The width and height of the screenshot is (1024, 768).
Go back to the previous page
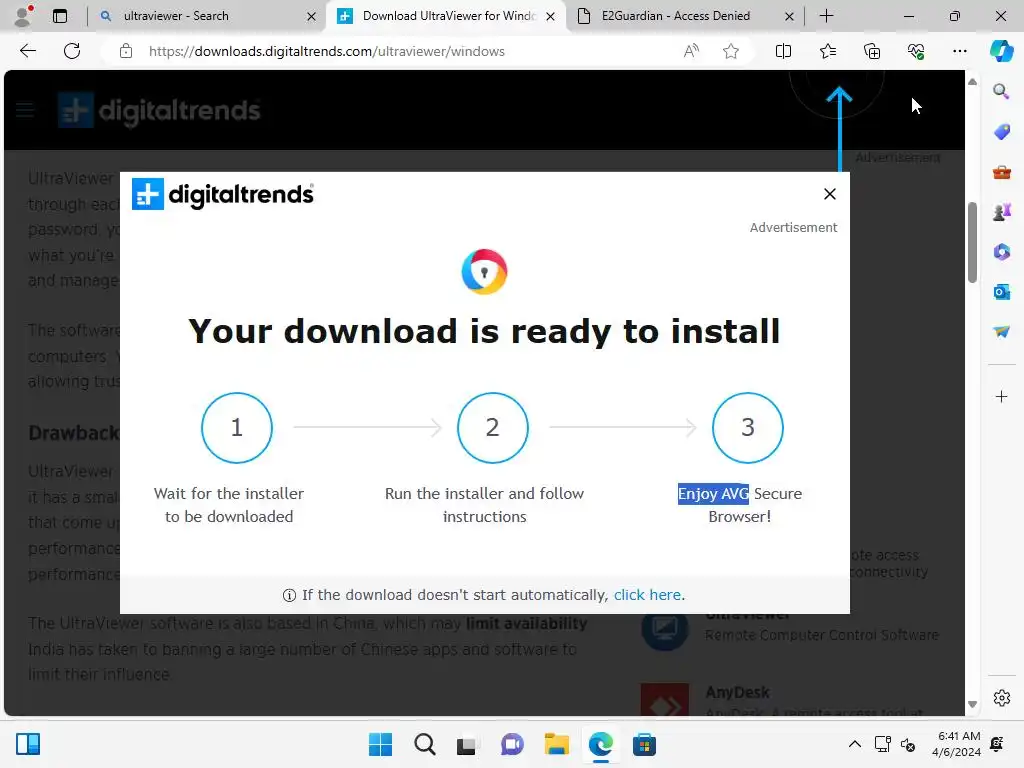28,51
